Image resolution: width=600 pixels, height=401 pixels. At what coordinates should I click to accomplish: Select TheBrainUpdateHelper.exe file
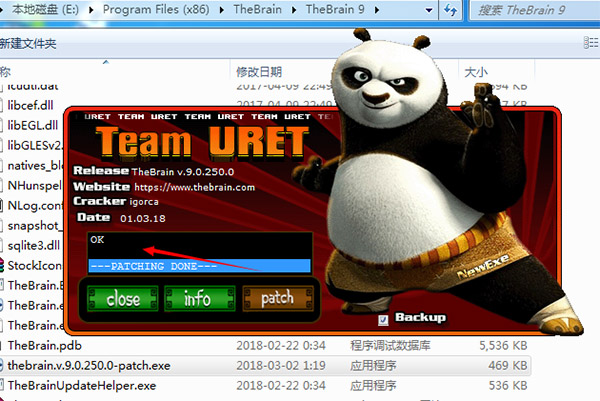[82, 385]
